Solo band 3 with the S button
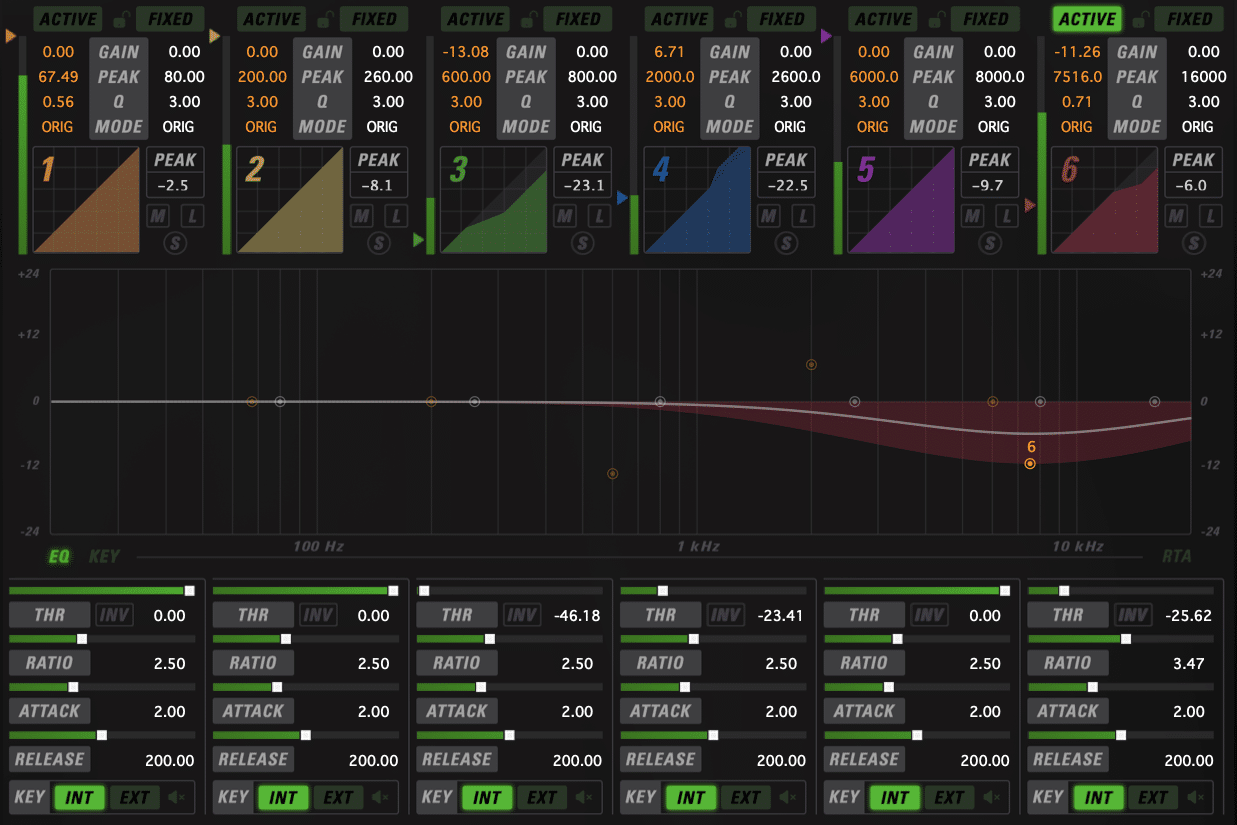Image resolution: width=1237 pixels, height=825 pixels. click(582, 241)
